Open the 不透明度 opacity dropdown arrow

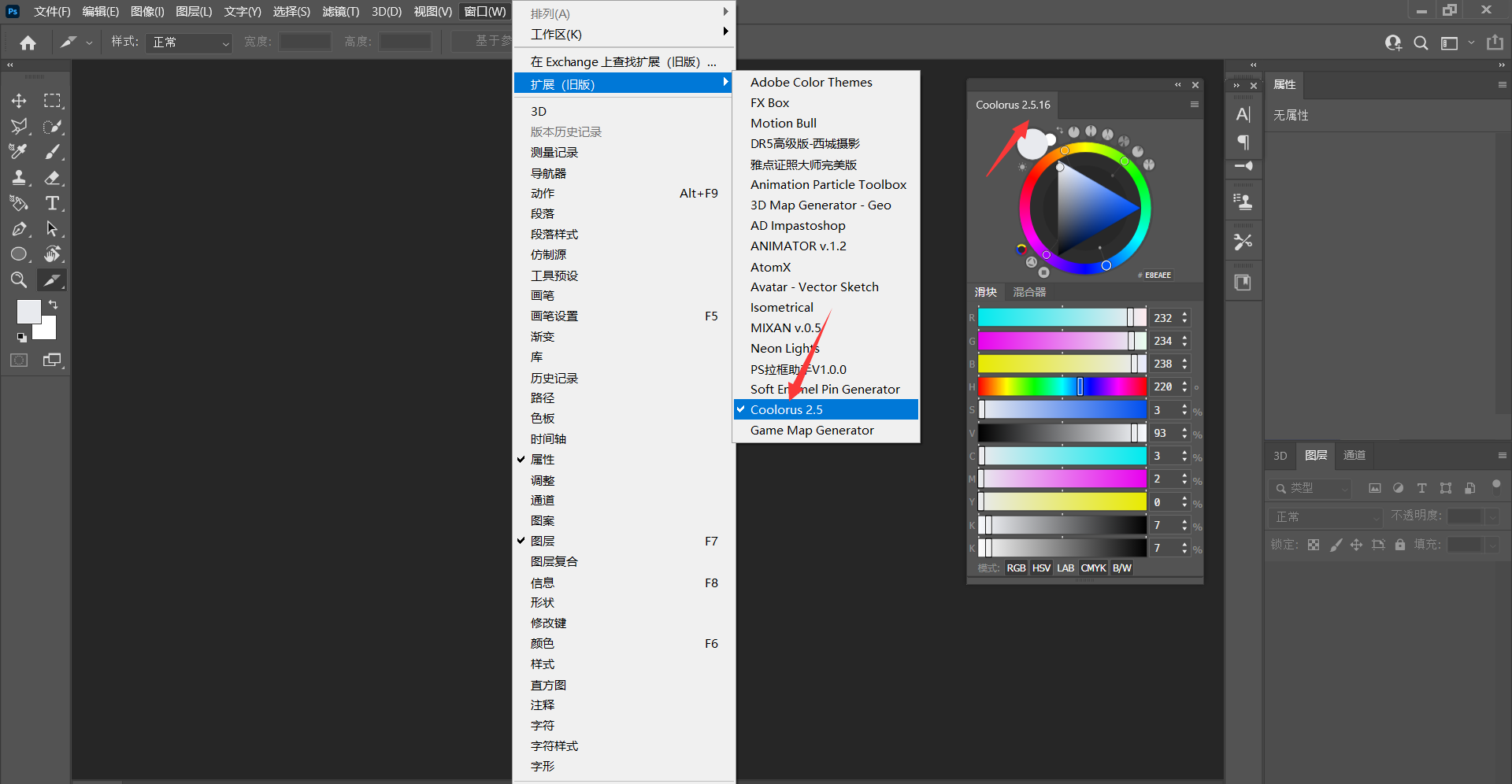coord(1492,516)
